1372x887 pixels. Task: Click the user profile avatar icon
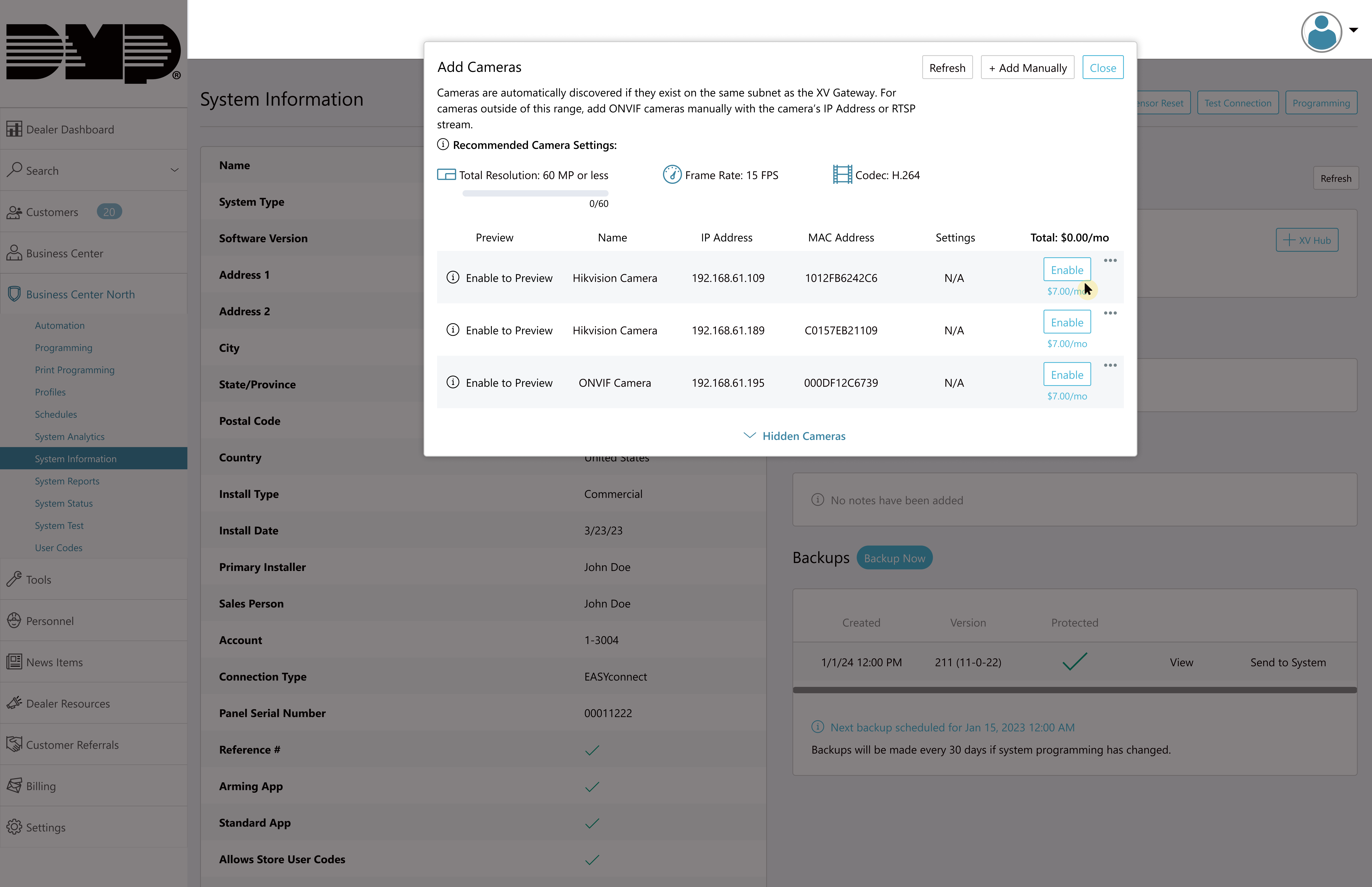1321,32
